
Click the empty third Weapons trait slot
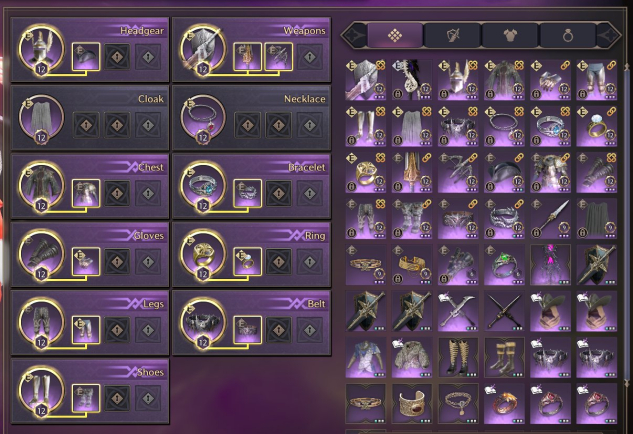(x=310, y=57)
